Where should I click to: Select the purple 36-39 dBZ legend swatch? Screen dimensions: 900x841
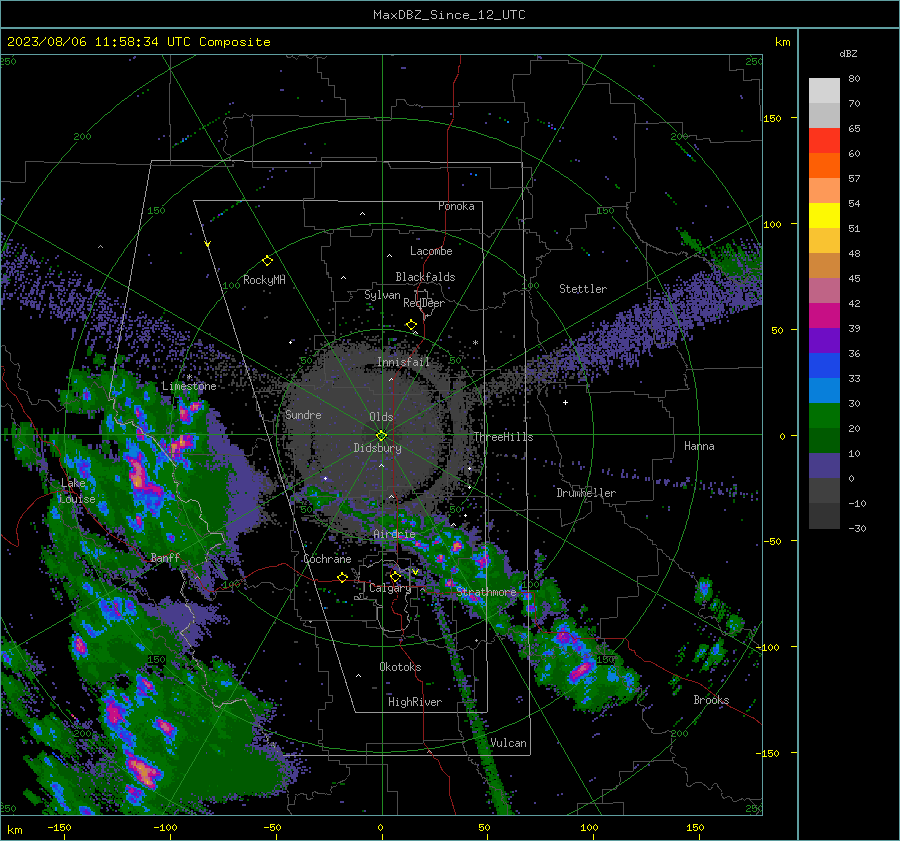coord(824,340)
